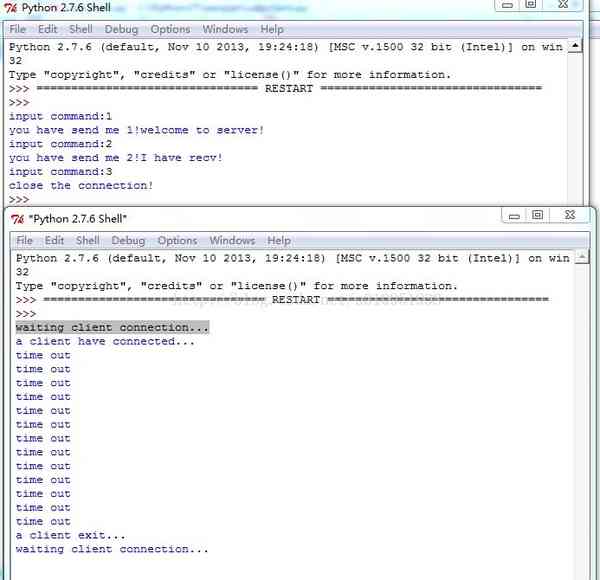Open Windows menu in front Python Shell window
Viewport: 600px width, 580px height.
[232, 240]
